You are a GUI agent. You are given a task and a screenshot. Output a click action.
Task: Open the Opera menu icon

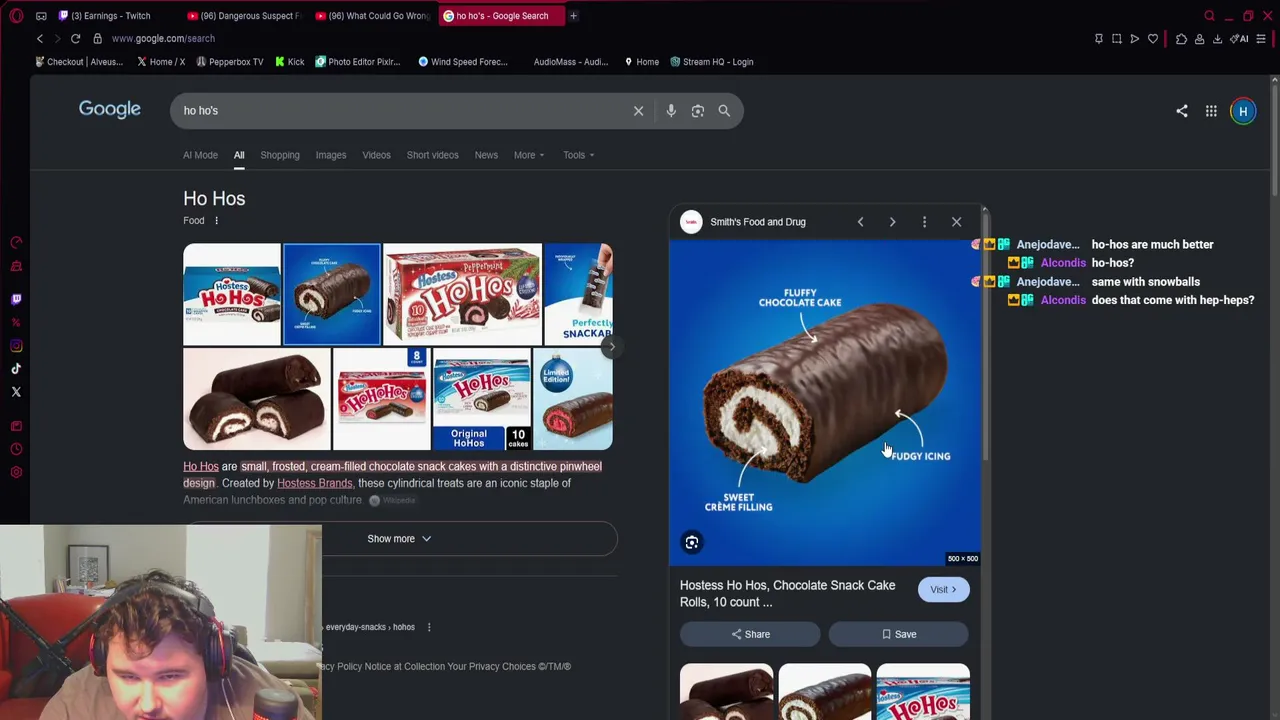[x=16, y=16]
